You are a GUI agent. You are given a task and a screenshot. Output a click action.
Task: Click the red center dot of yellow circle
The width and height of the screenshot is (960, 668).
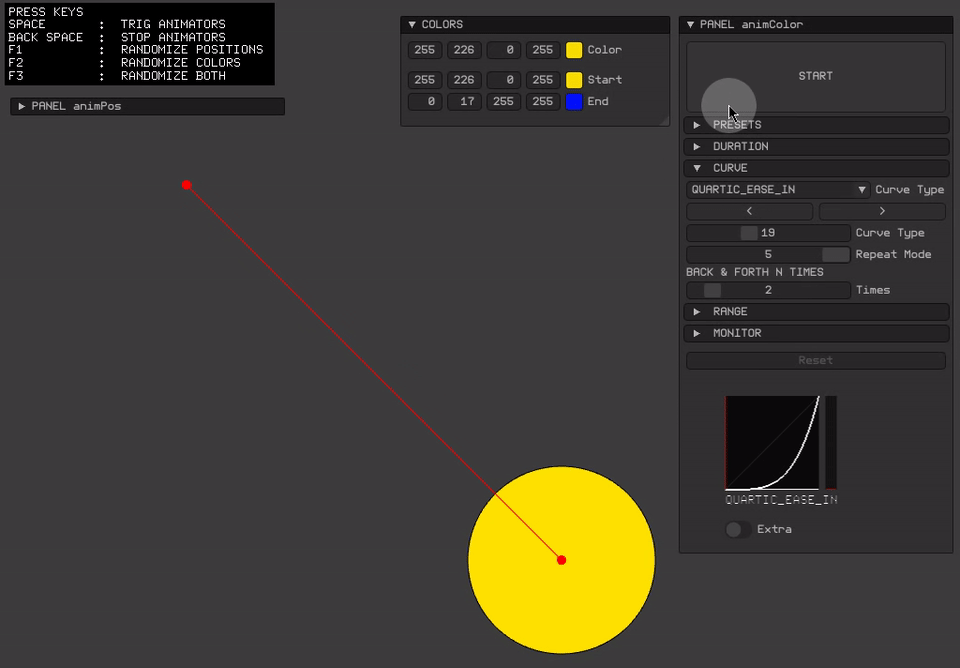click(561, 560)
